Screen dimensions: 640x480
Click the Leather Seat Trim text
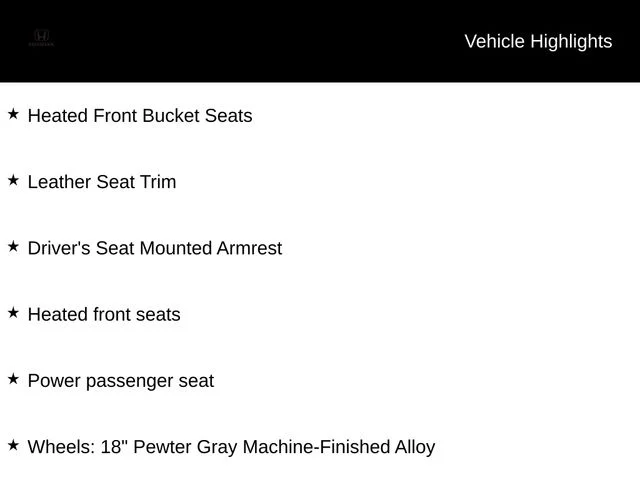pyautogui.click(x=102, y=182)
